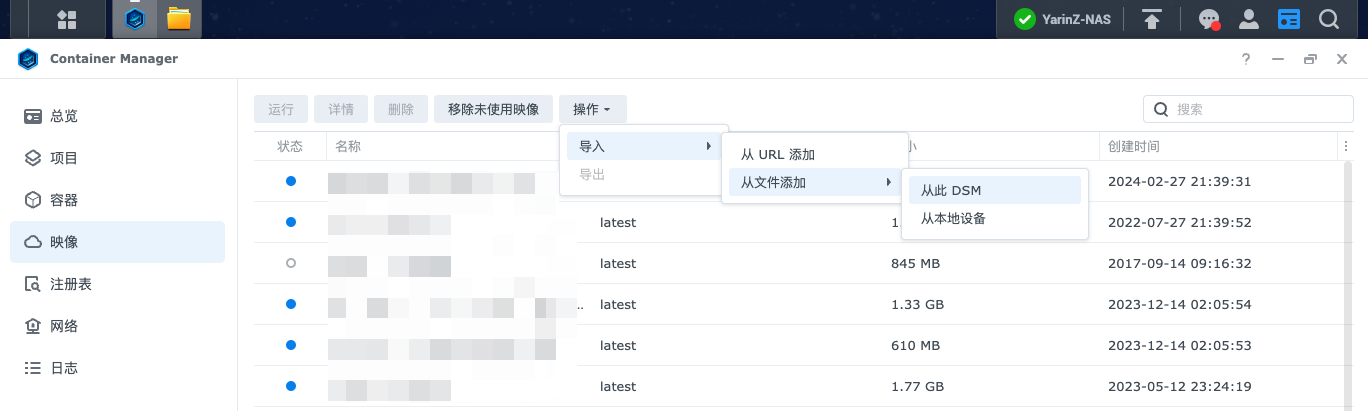Open the column options three-dot menu
This screenshot has width=1368, height=411.
point(1345,146)
